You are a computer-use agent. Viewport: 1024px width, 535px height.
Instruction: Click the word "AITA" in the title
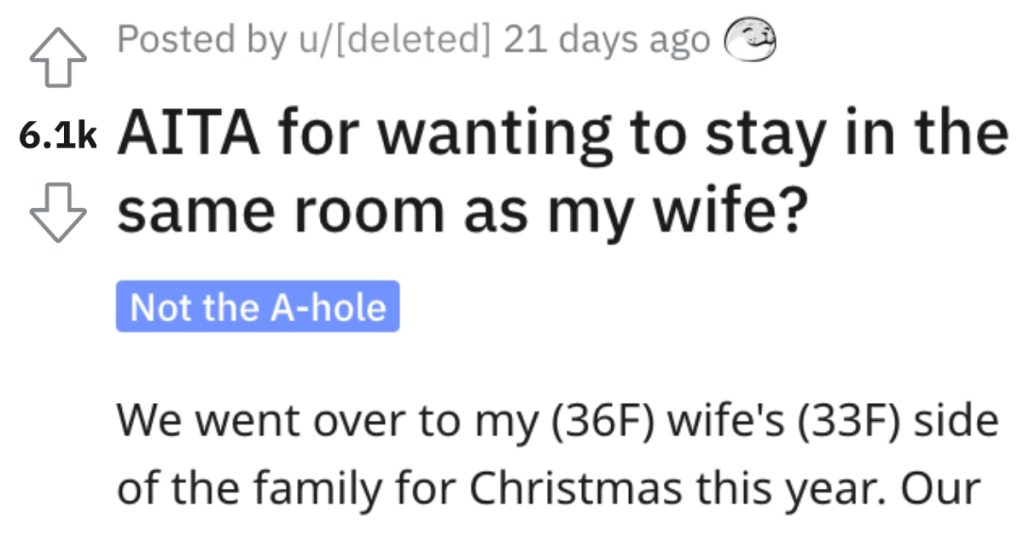click(x=188, y=135)
